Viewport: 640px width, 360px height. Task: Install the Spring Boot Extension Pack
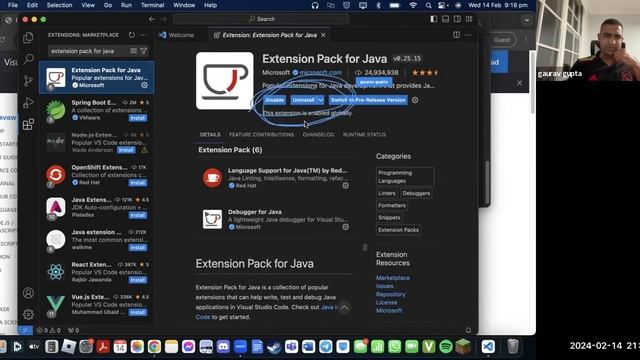138,118
